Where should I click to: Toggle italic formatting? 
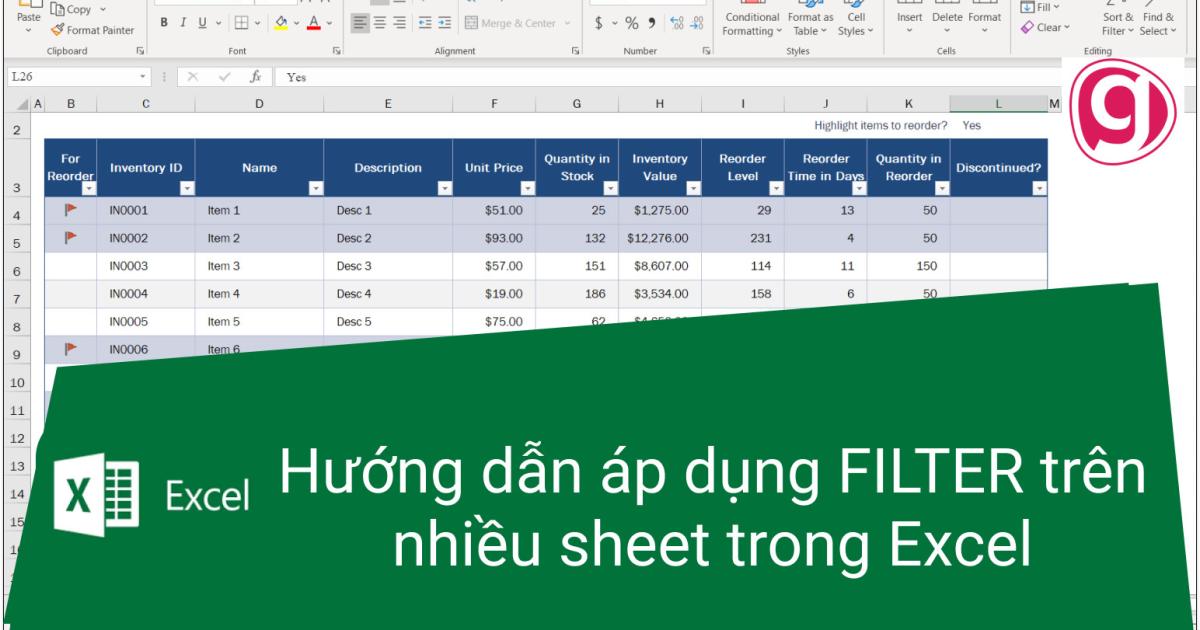pos(183,22)
